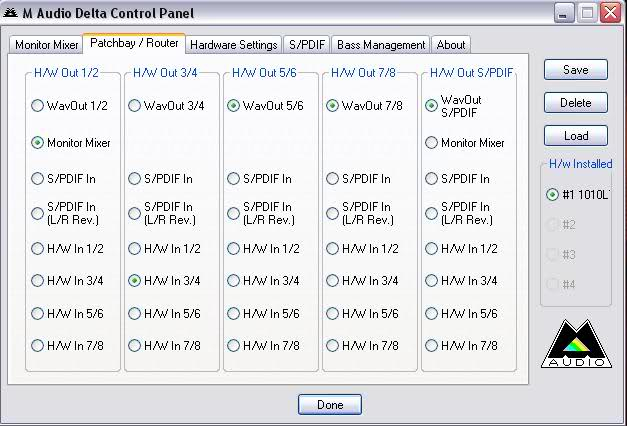Image resolution: width=627 pixels, height=426 pixels.
Task: Click the title bar application icon
Action: tap(12, 12)
